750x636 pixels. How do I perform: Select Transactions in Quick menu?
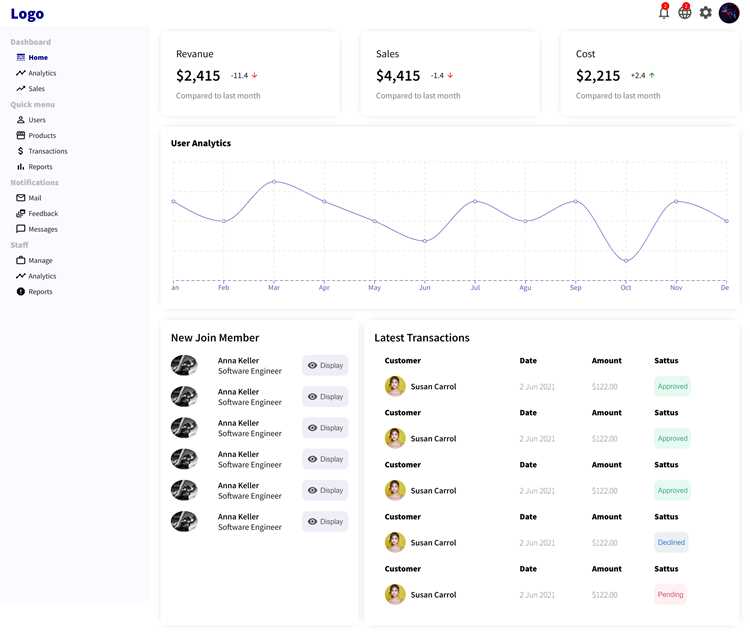pos(42,151)
